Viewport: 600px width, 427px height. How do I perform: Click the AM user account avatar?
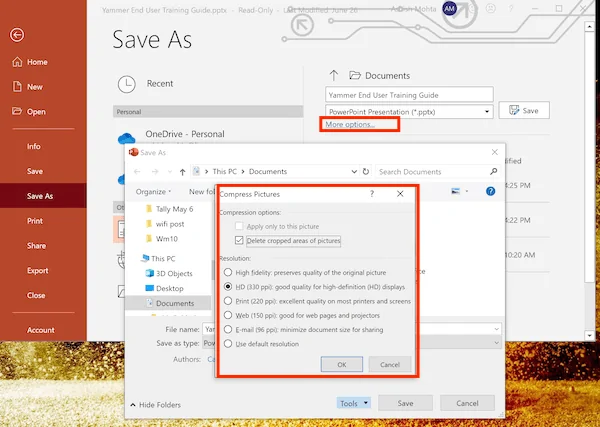click(449, 8)
